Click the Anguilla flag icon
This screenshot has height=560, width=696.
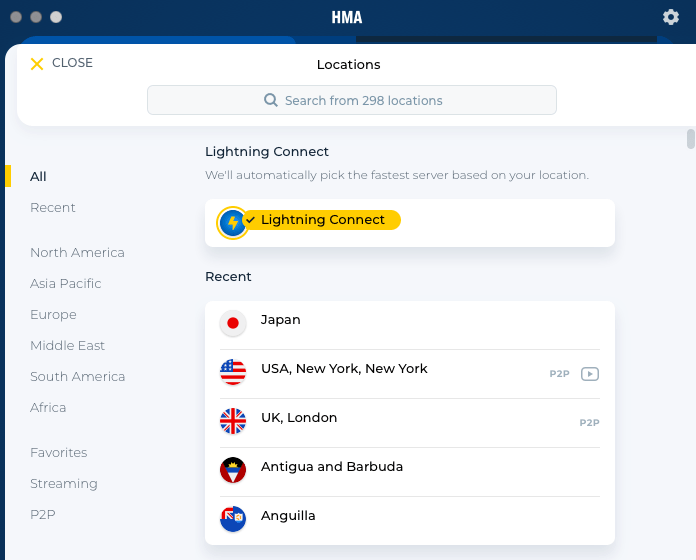[233, 519]
